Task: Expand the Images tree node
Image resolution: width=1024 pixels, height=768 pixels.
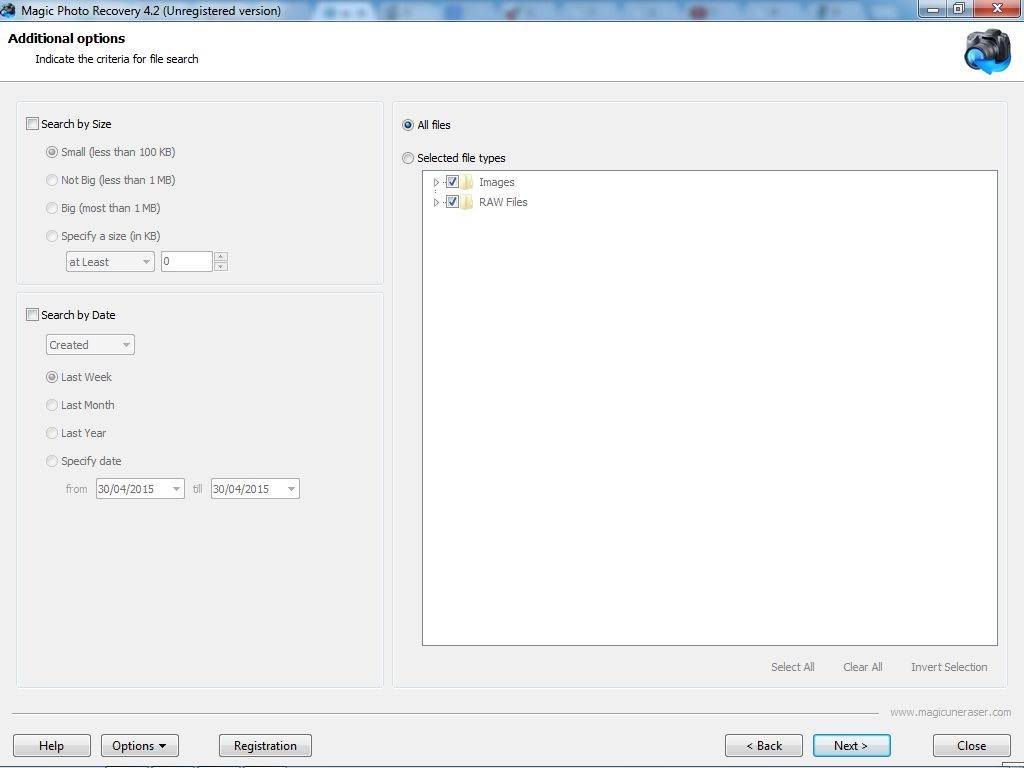Action: pos(436,182)
